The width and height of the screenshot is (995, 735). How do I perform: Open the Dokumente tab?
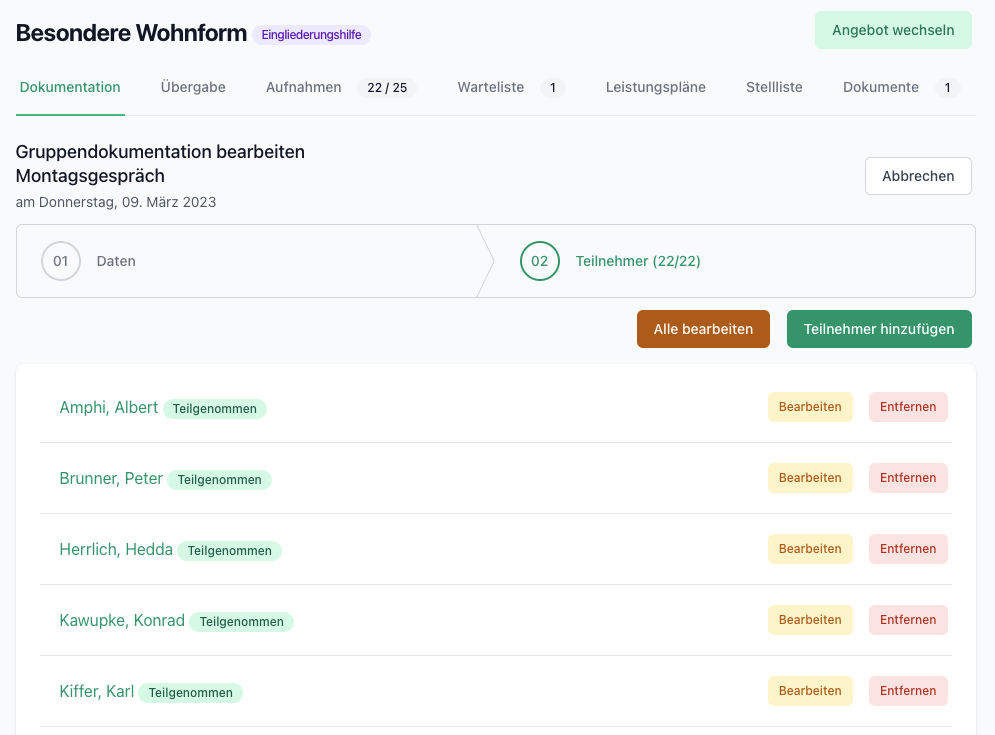click(901, 88)
